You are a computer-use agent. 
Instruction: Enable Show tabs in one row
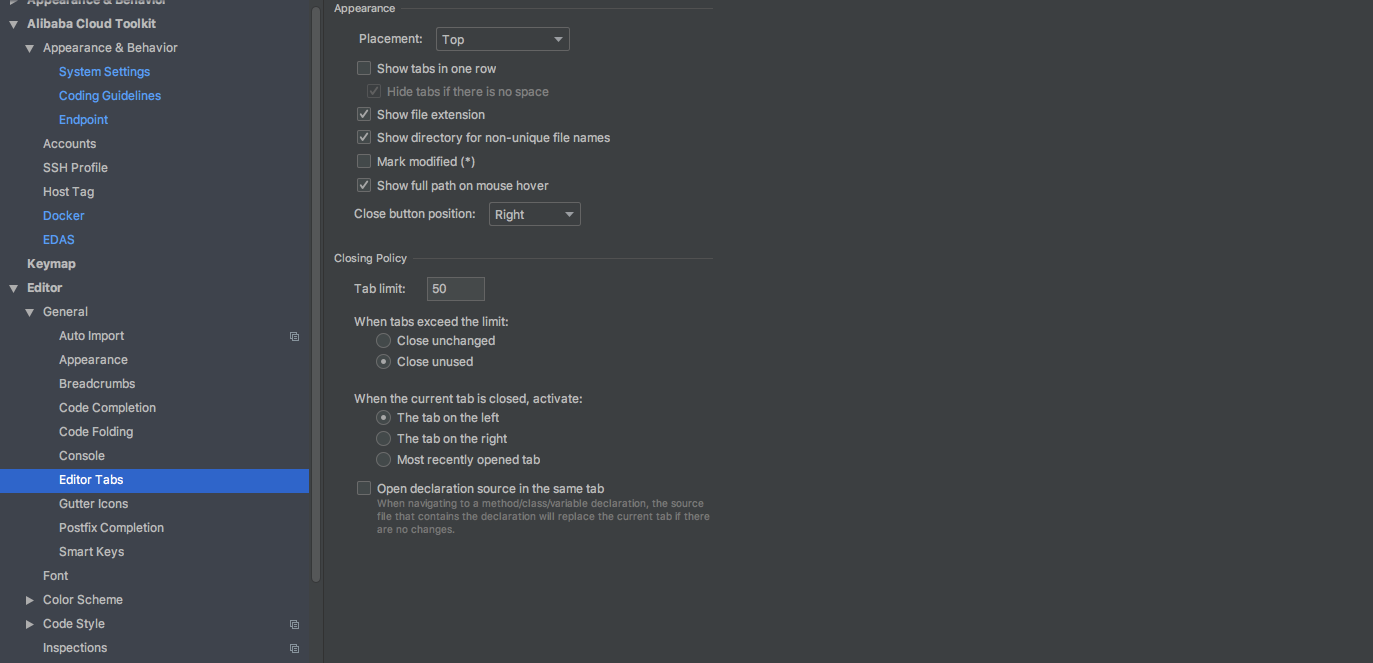(x=364, y=69)
